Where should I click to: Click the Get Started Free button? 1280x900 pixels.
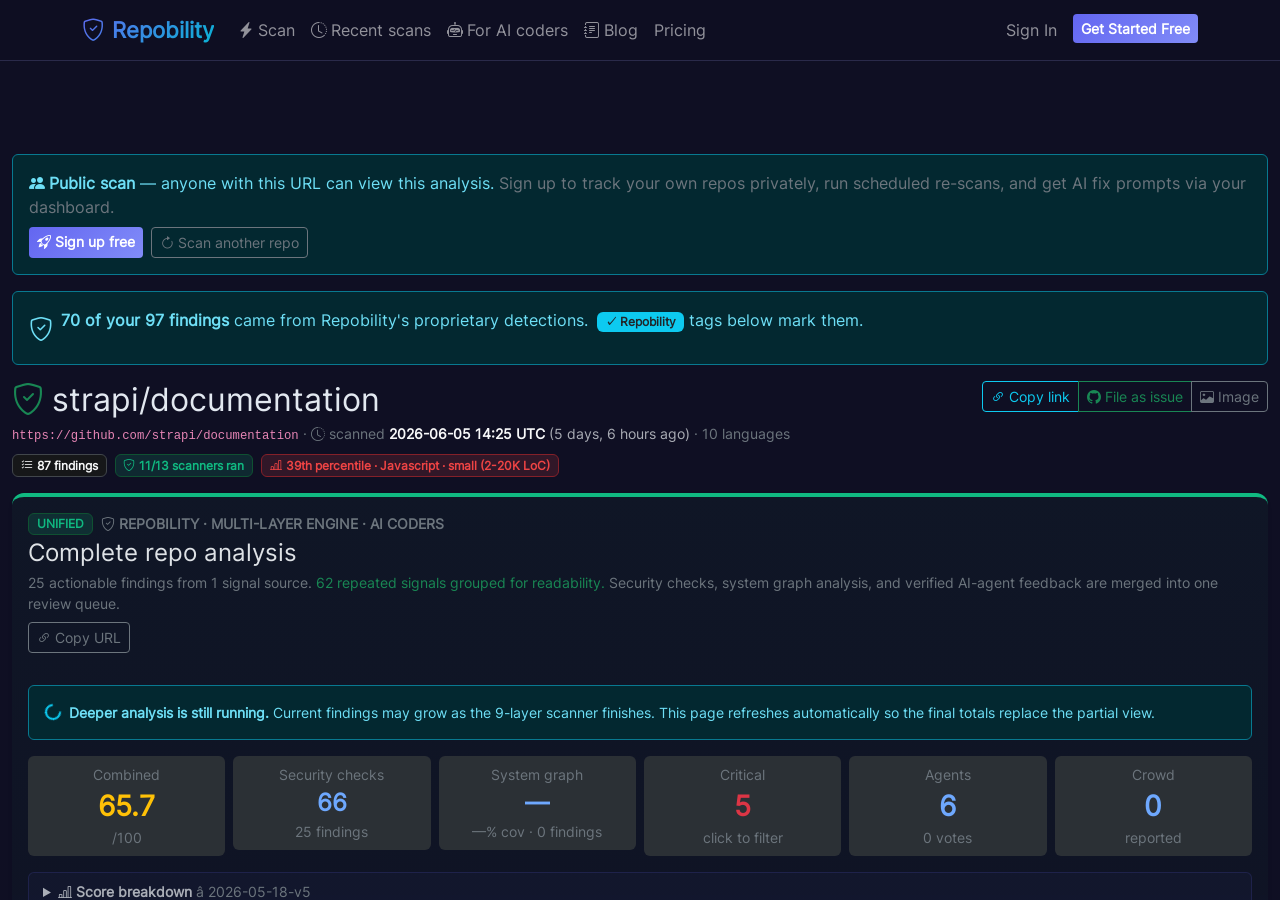pos(1135,29)
